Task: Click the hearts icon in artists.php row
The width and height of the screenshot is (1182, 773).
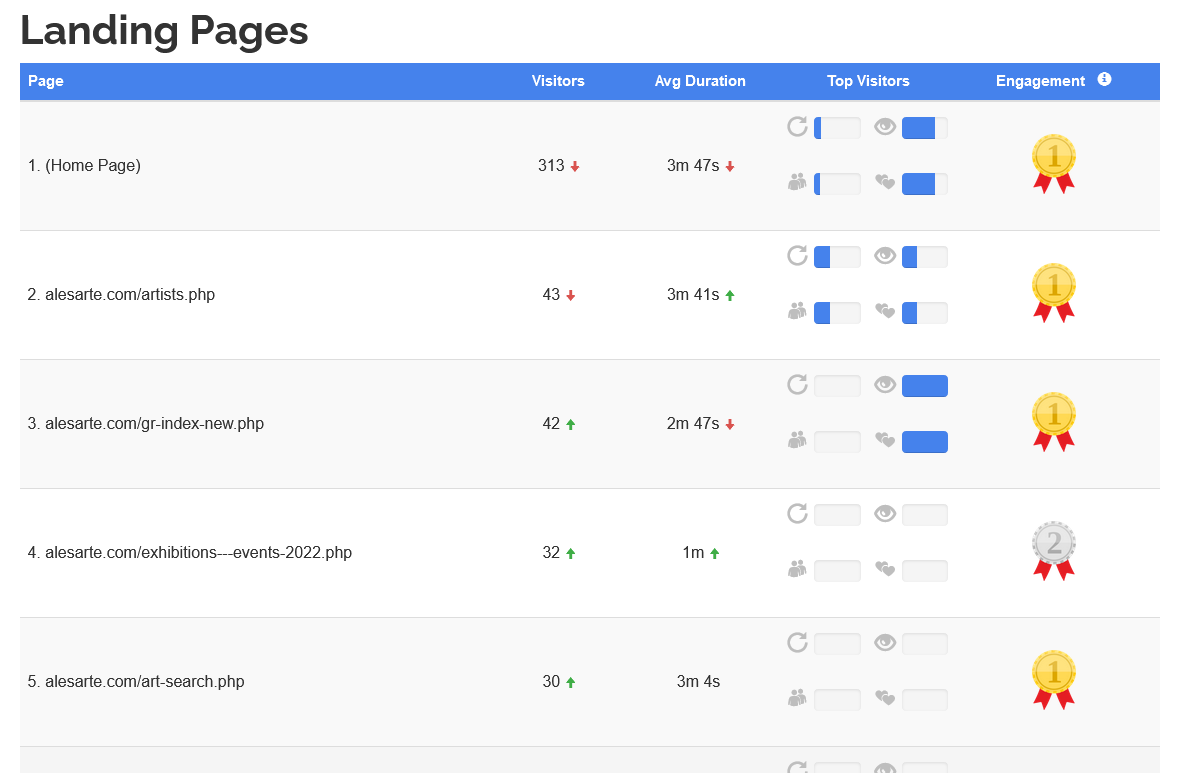Action: point(885,311)
